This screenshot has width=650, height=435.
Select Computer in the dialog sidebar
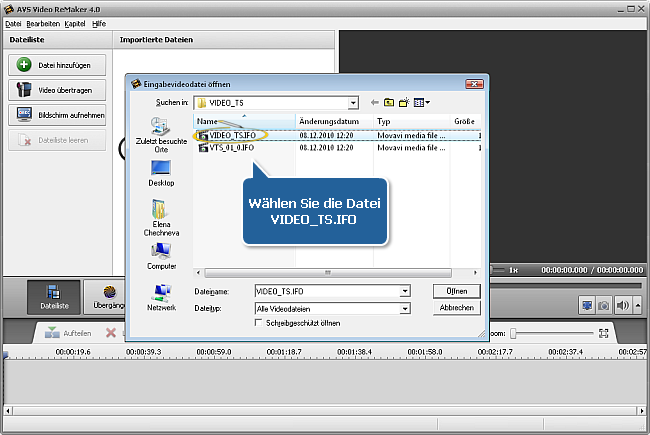point(161,256)
